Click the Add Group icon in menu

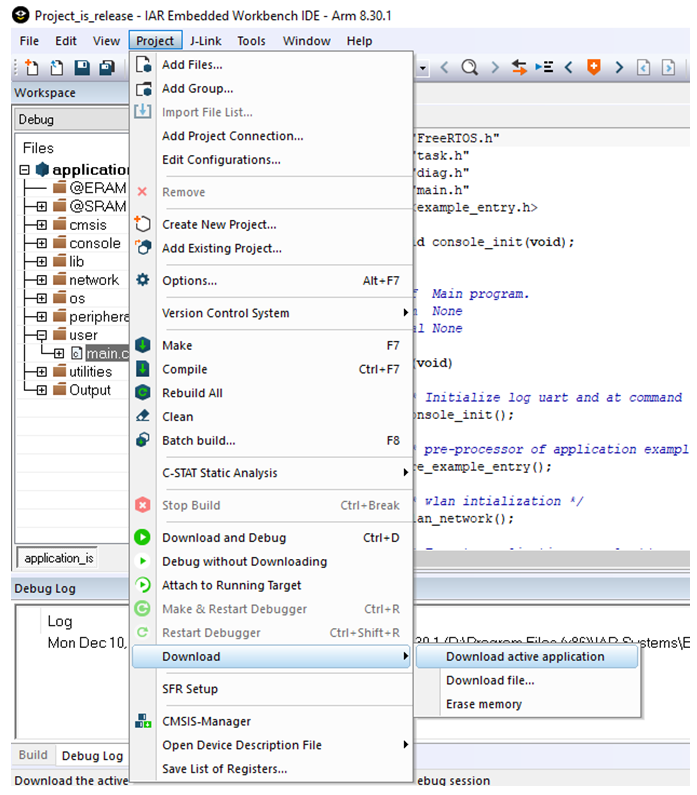pos(143,89)
